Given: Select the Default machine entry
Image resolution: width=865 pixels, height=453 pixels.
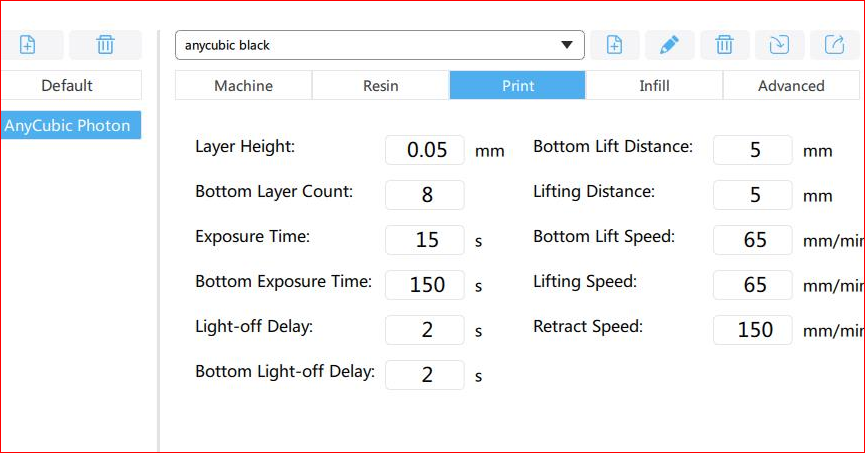Looking at the screenshot, I should (67, 86).
